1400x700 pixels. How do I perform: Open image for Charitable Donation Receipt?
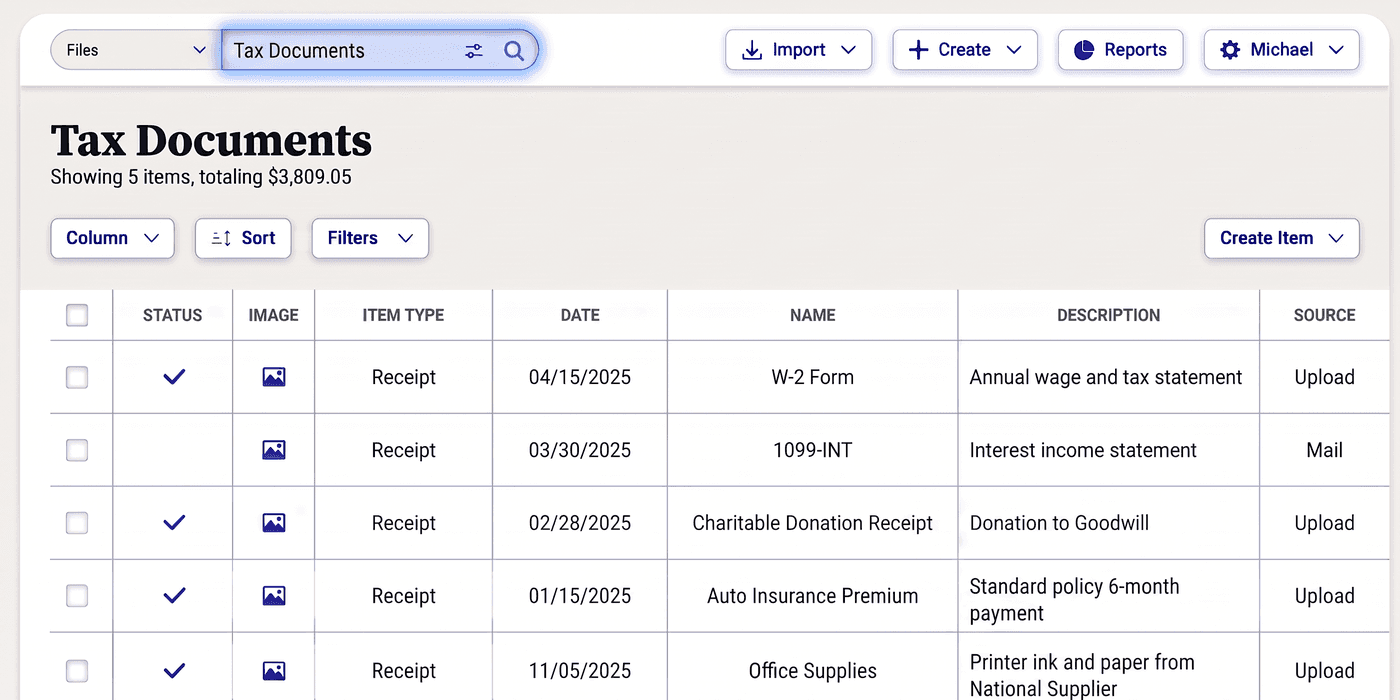coord(274,523)
